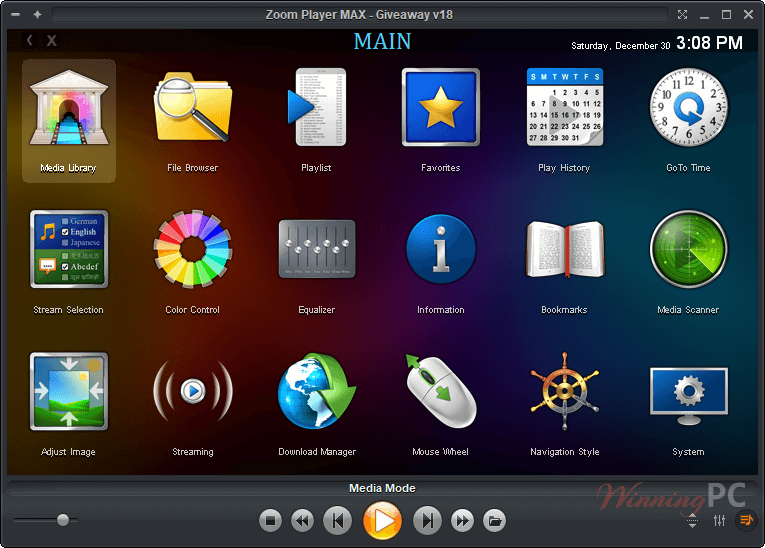Screen dimensions: 765x548
Task: Open the Navigation Style ship wheel icon
Action: pyautogui.click(x=564, y=391)
